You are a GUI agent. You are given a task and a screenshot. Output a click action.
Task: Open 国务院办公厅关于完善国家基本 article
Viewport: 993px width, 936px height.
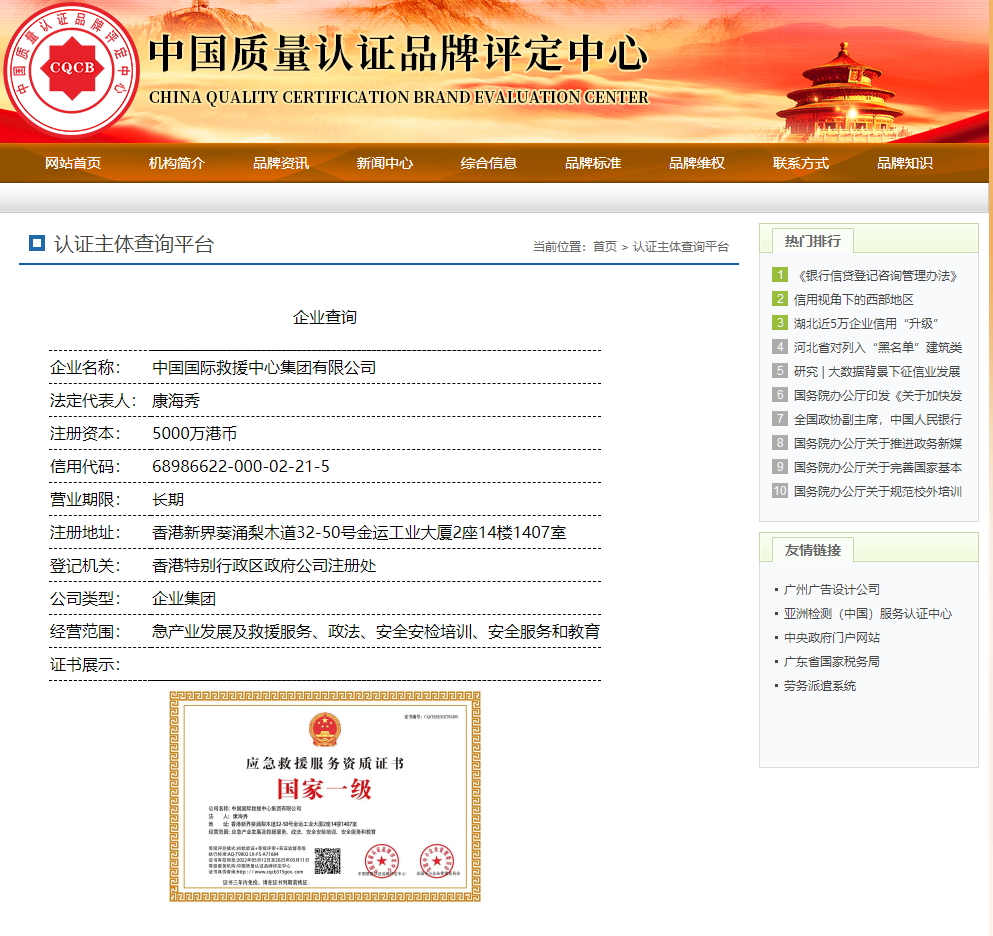point(878,468)
